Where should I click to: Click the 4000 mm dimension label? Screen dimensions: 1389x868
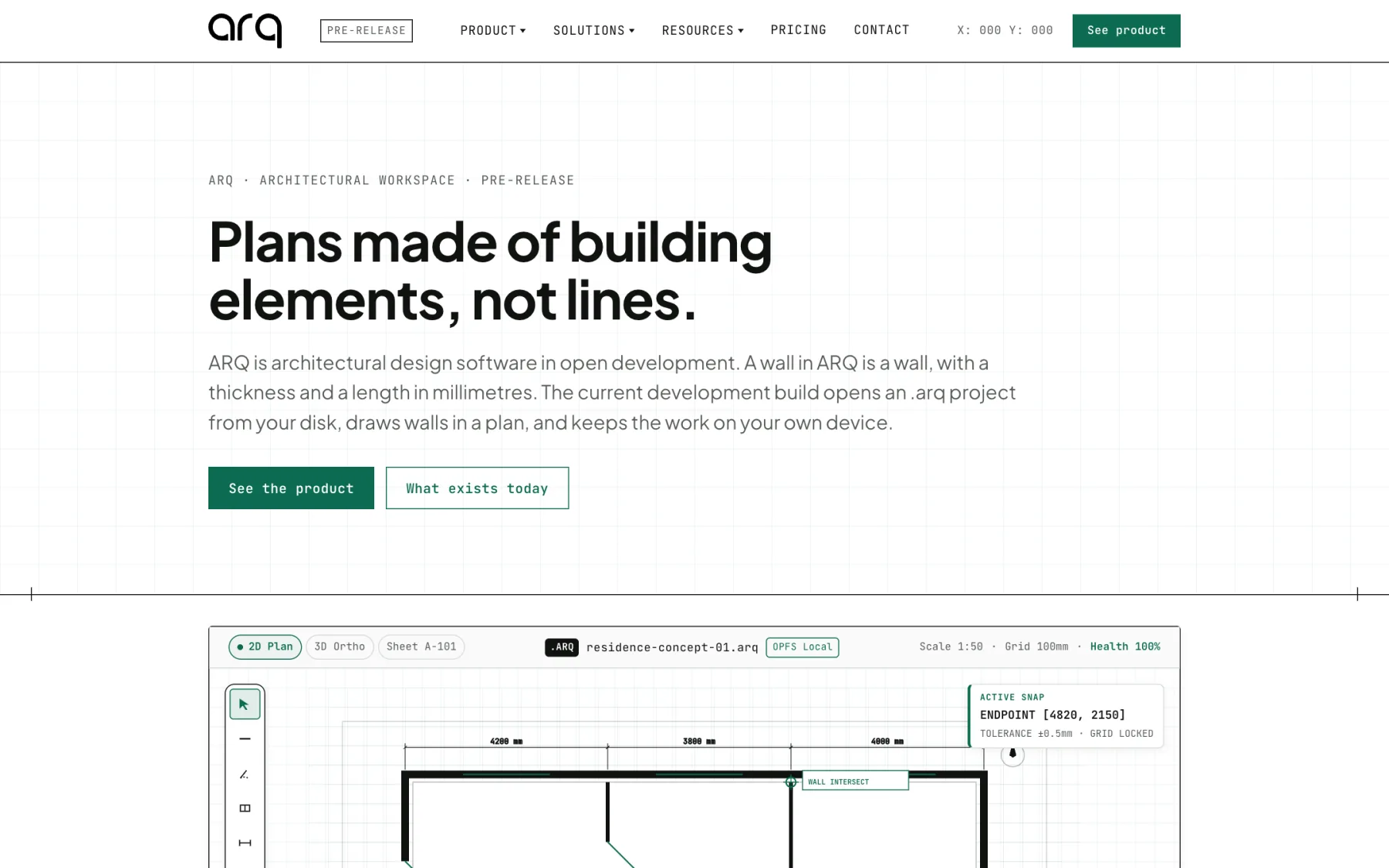(x=887, y=741)
